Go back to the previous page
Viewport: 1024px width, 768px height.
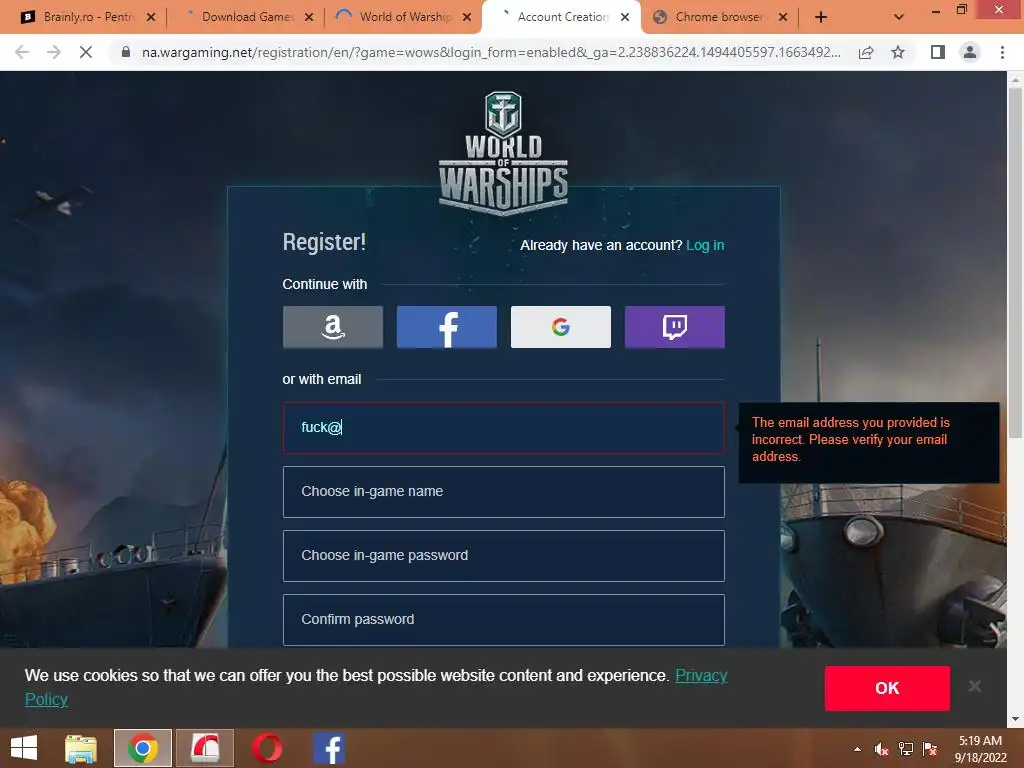[x=22, y=52]
